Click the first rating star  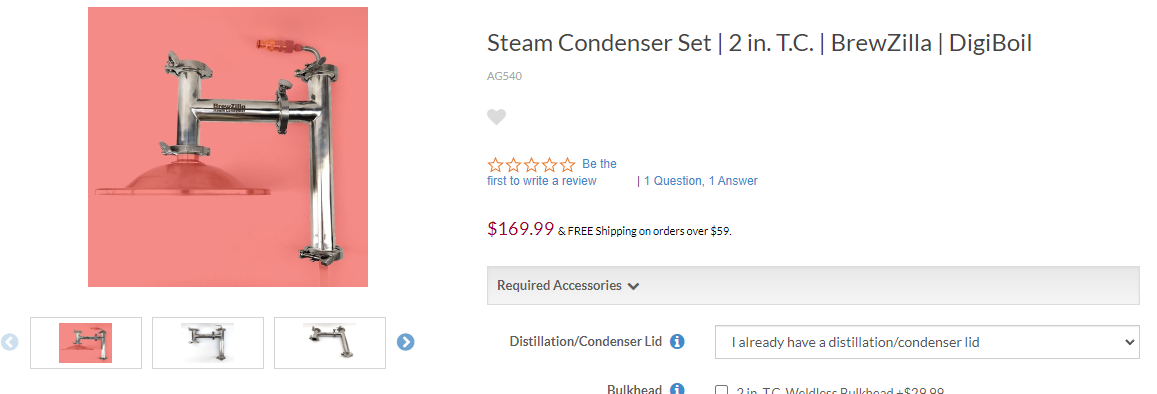(495, 165)
